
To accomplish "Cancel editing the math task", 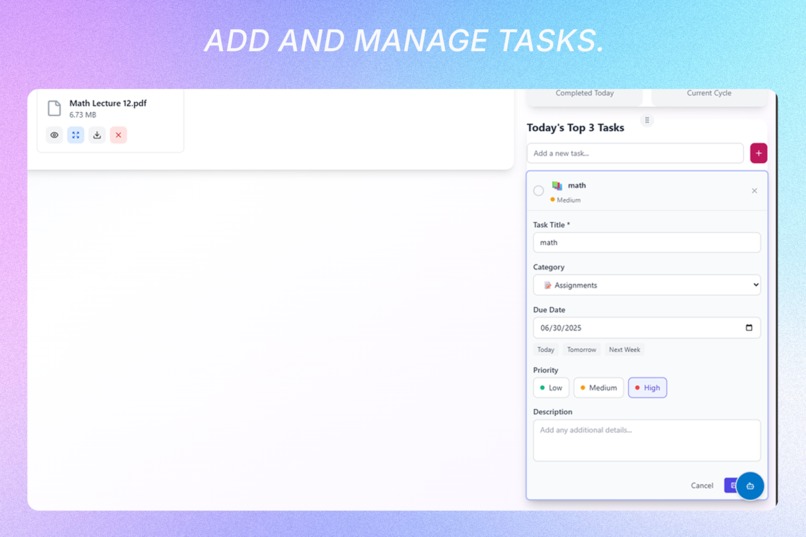I will 702,486.
